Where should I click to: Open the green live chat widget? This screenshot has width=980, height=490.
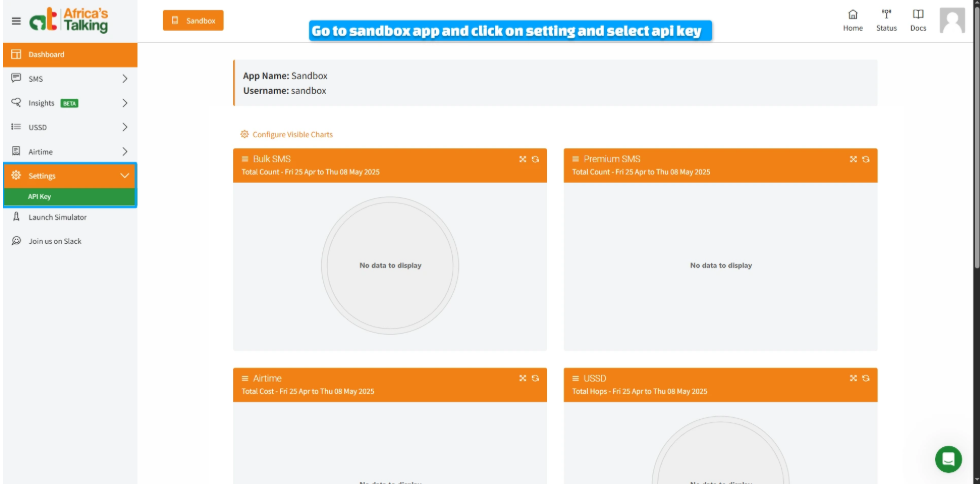point(948,459)
